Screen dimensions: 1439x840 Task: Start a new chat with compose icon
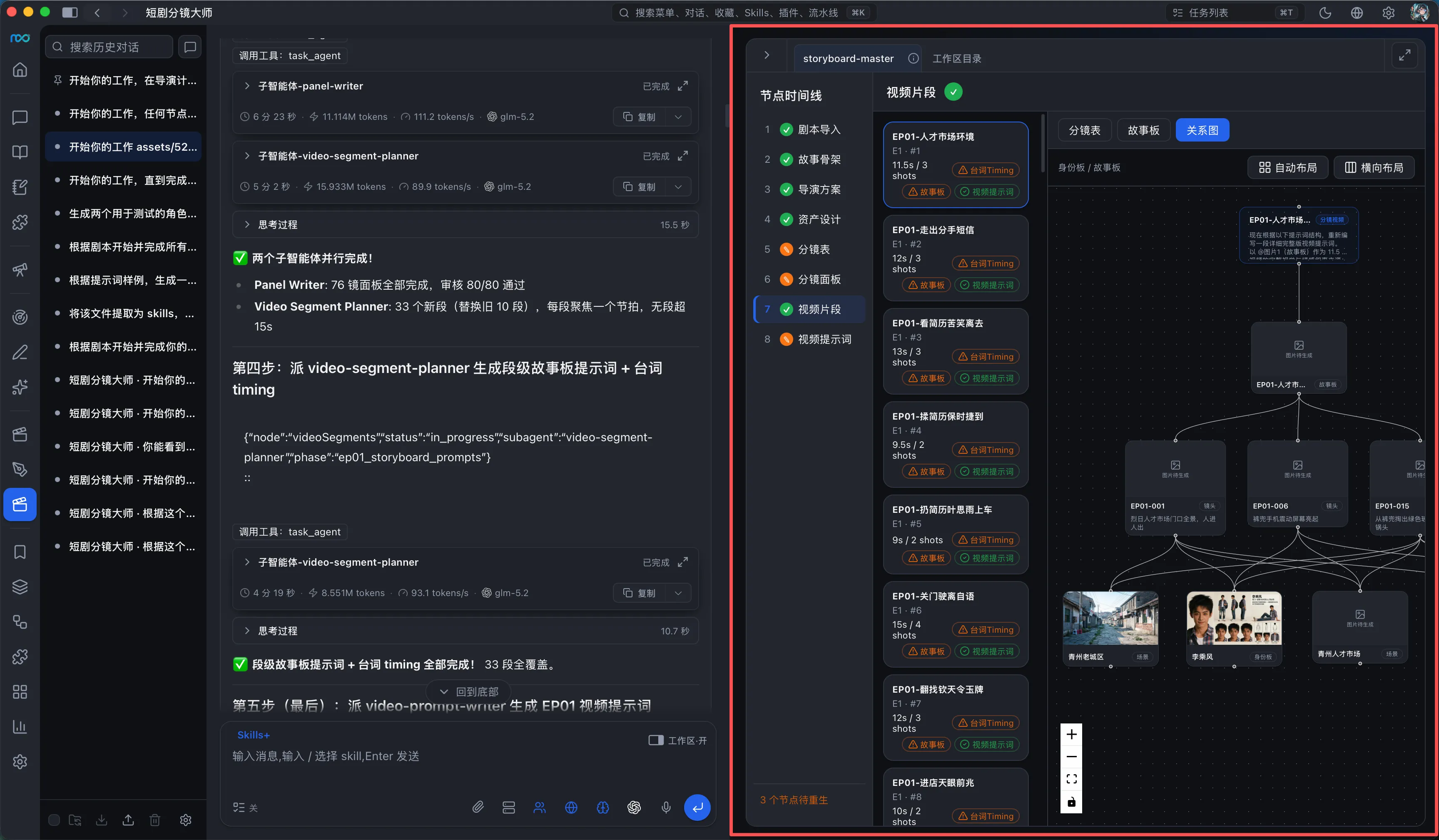pyautogui.click(x=190, y=47)
